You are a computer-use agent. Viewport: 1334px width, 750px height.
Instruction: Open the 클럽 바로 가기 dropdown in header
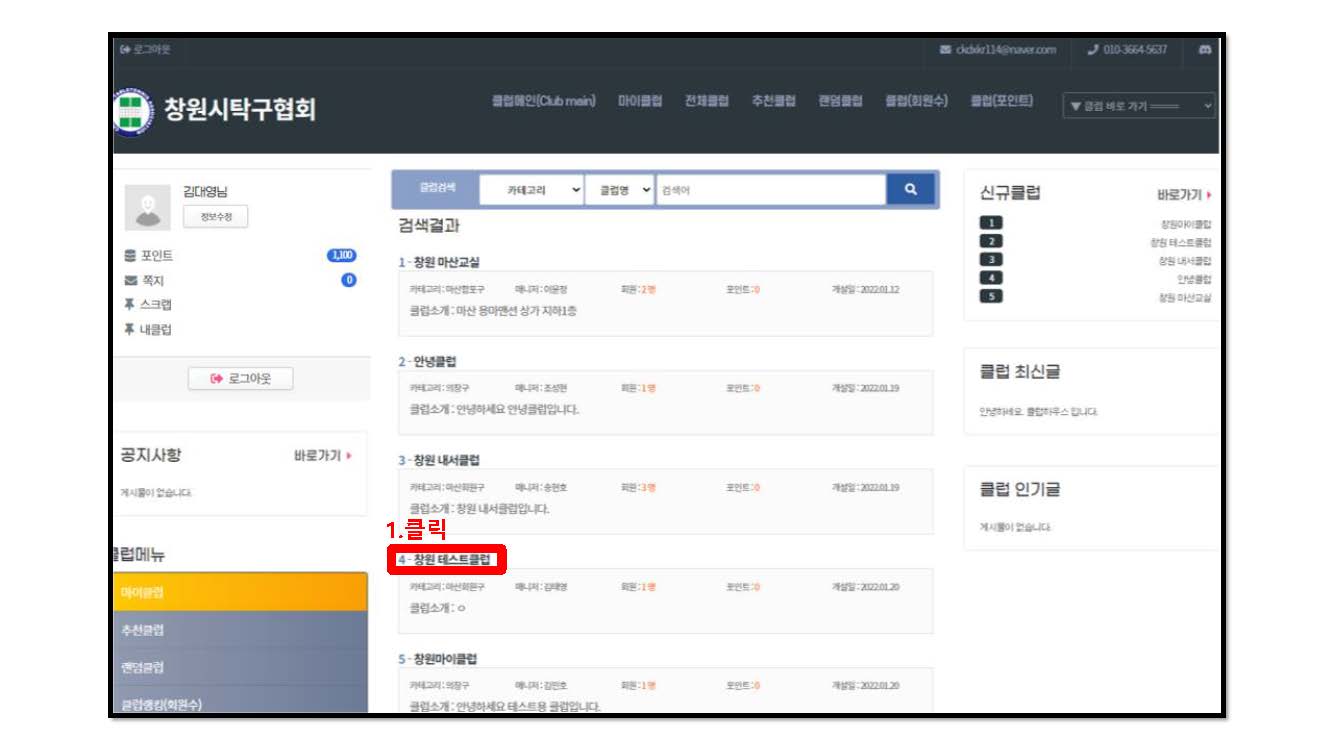(x=1139, y=105)
